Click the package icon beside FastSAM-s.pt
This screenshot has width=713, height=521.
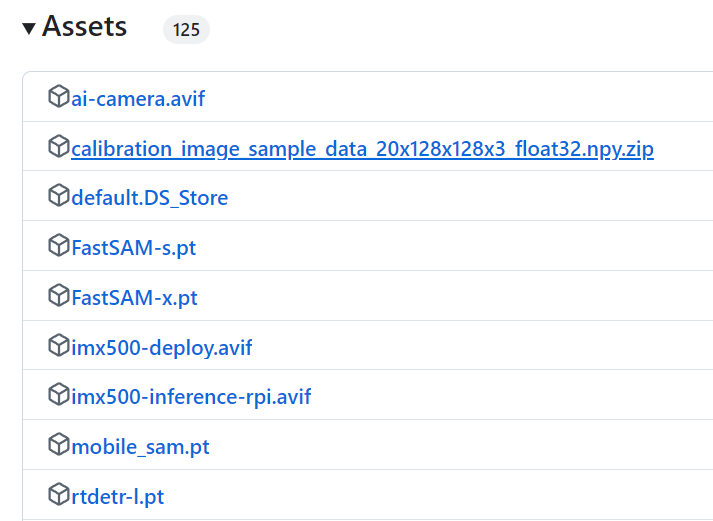[x=59, y=246]
